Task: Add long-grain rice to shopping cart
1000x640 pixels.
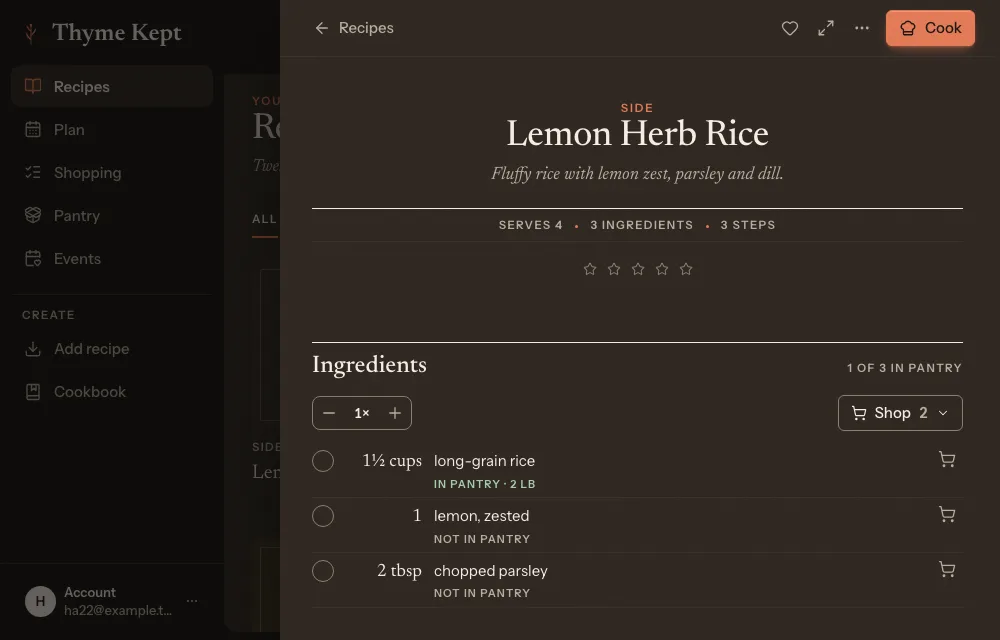Action: [x=947, y=460]
